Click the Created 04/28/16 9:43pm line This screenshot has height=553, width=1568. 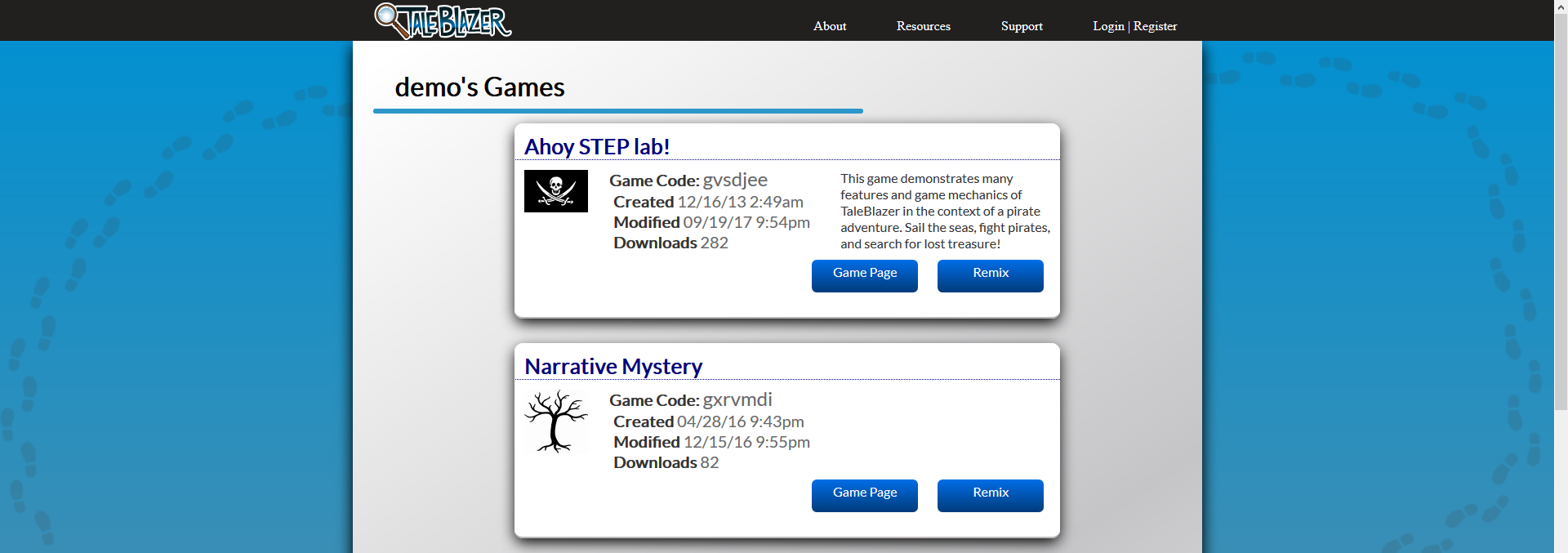click(x=709, y=421)
